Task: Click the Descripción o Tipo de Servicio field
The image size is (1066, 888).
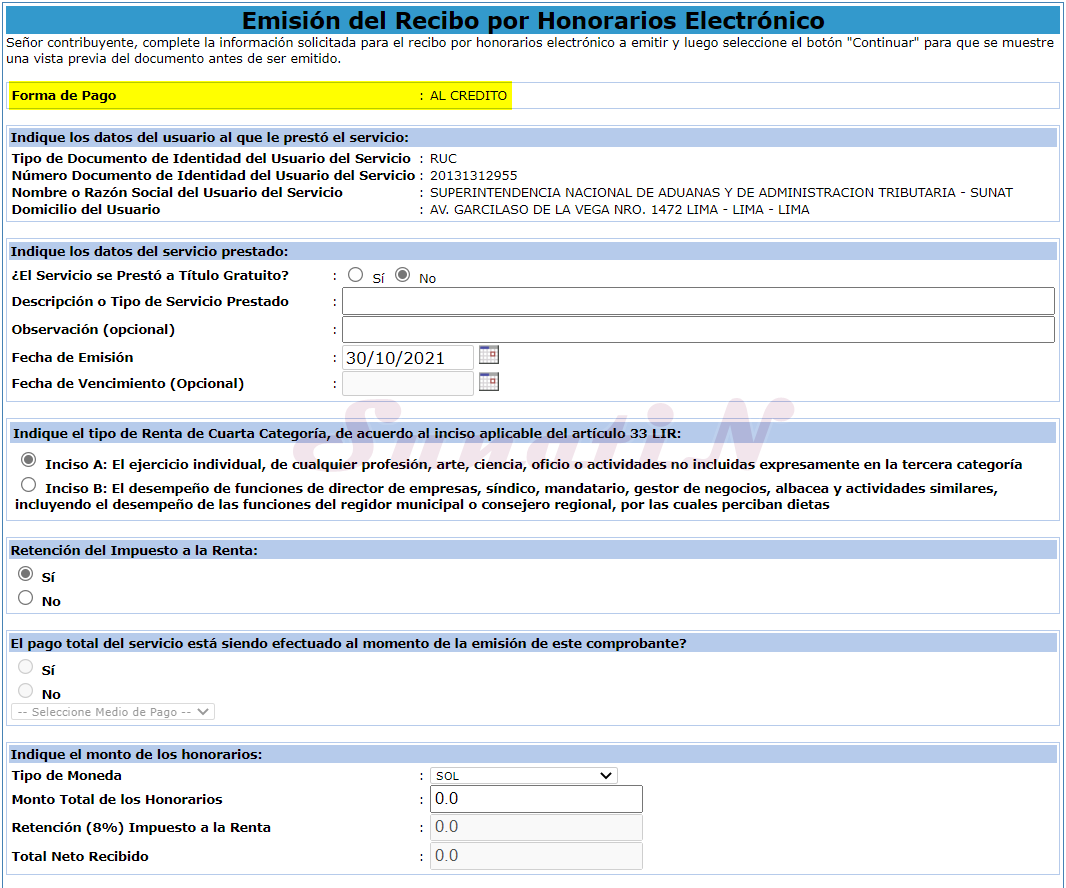Action: (x=698, y=301)
